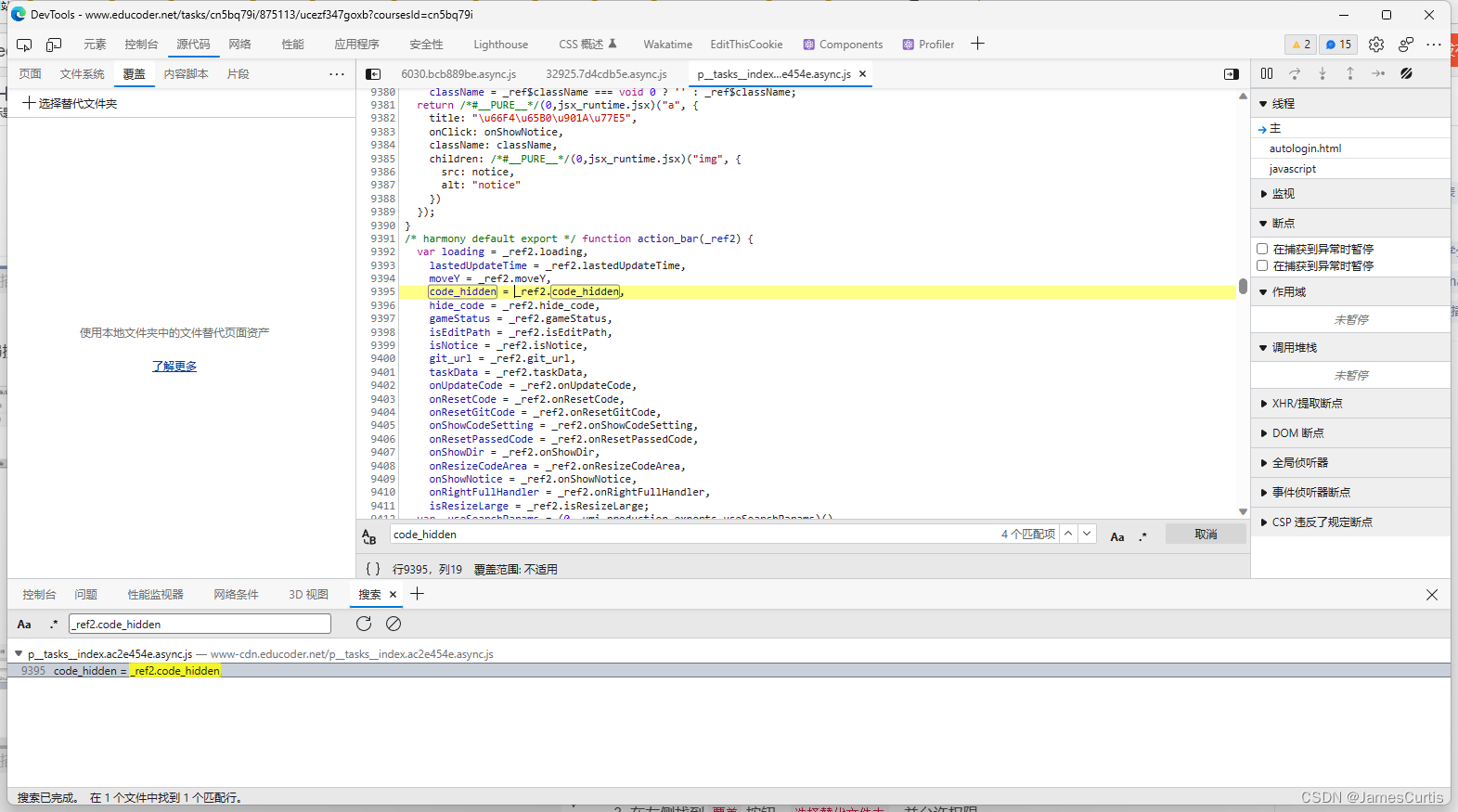This screenshot has height=812, width=1458.
Task: Toggle match case in find bar
Action: [x=1117, y=536]
